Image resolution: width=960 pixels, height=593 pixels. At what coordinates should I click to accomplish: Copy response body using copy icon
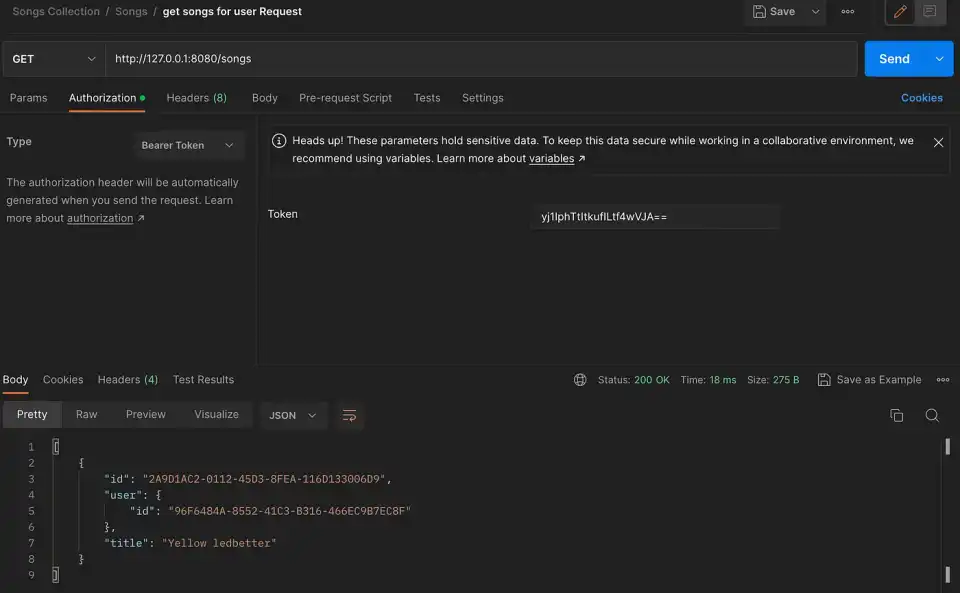click(896, 415)
